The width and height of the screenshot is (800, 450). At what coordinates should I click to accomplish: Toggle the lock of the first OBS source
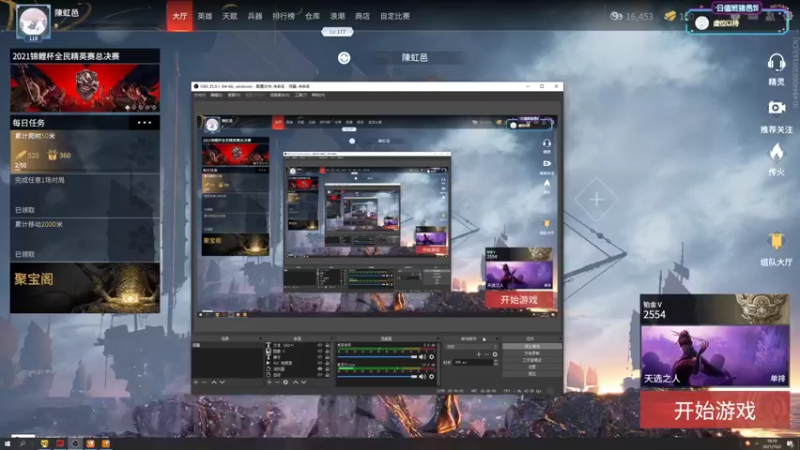pyautogui.click(x=328, y=345)
